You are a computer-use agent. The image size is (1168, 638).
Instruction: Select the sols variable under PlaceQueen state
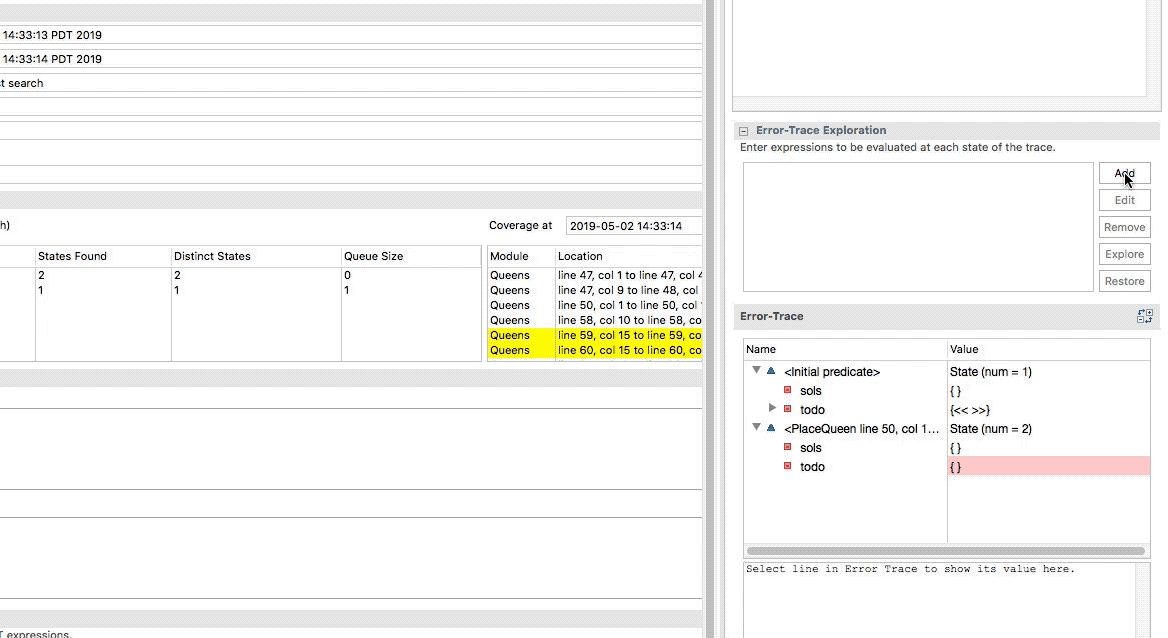tap(811, 448)
